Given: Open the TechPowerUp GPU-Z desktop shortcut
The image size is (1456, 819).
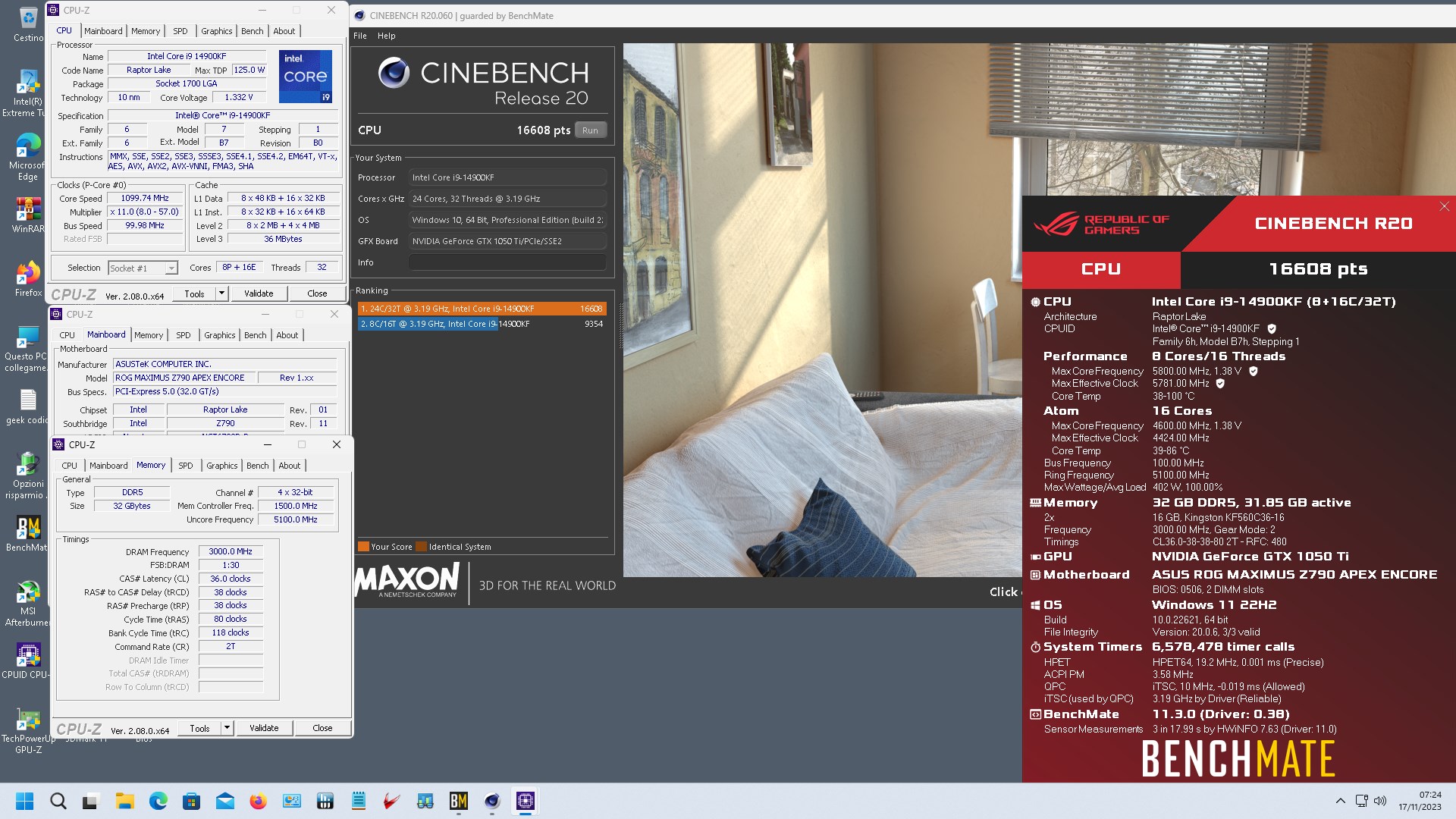Looking at the screenshot, I should click(28, 731).
